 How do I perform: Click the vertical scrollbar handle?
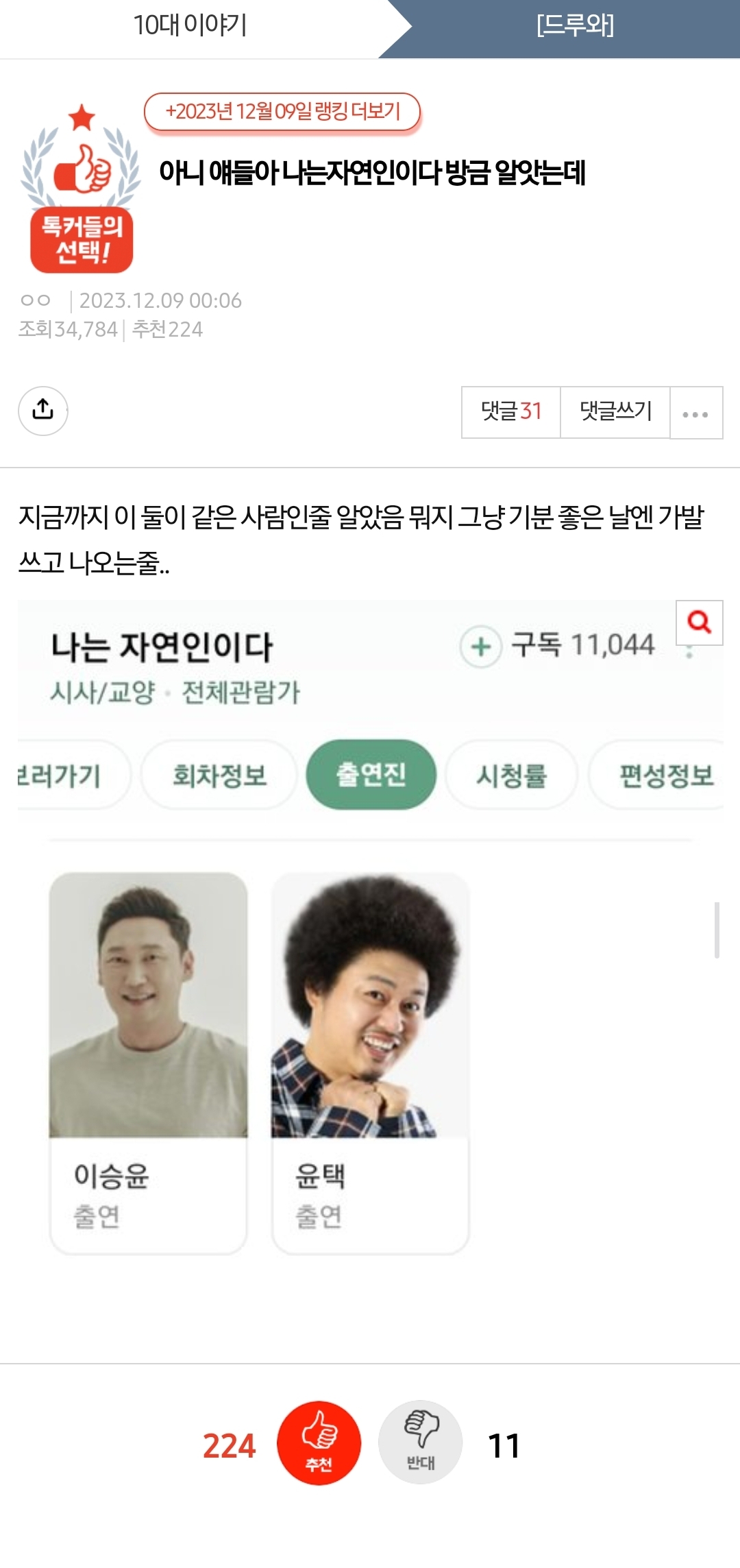coord(717,930)
